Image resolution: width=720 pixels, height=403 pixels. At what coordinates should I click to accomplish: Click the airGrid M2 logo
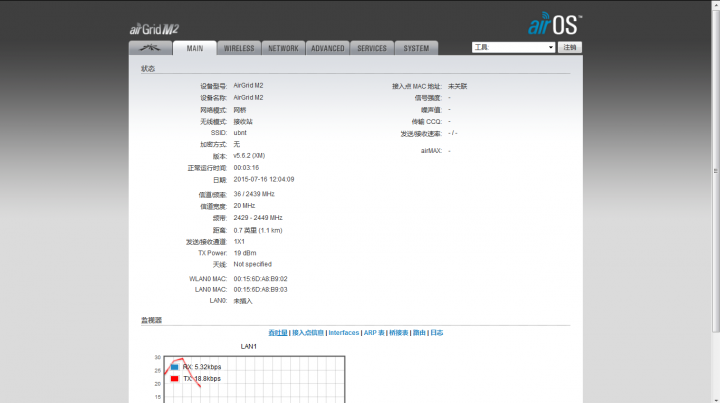point(154,30)
